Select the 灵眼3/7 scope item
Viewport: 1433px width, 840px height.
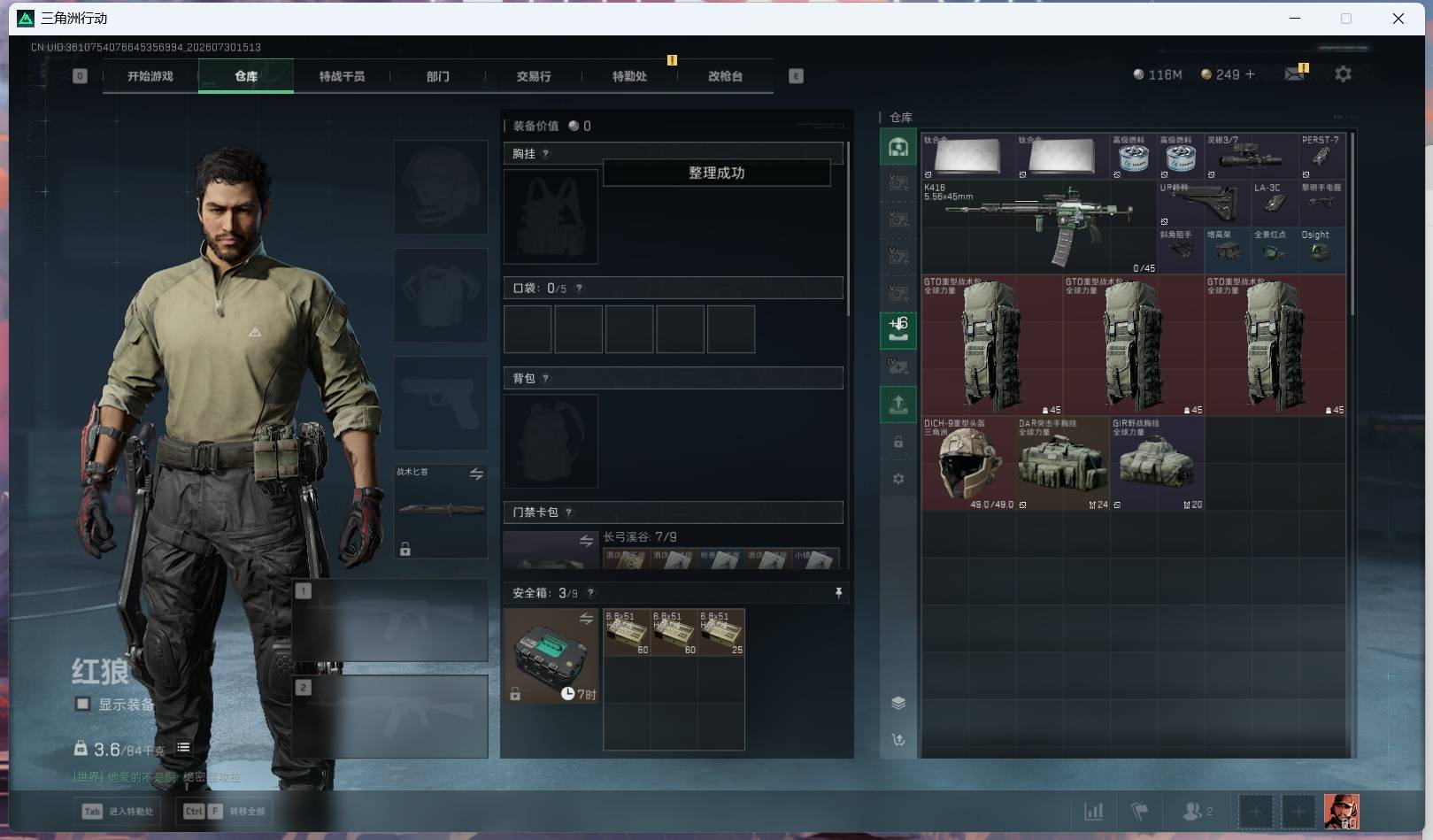[x=1252, y=157]
